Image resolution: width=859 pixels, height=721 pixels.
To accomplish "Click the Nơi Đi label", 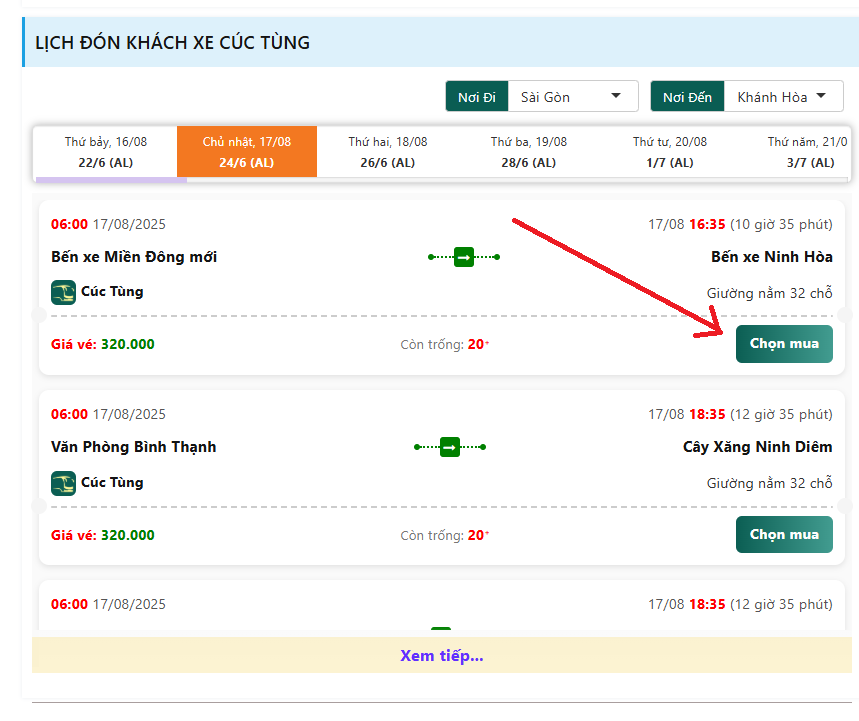I will coord(477,97).
